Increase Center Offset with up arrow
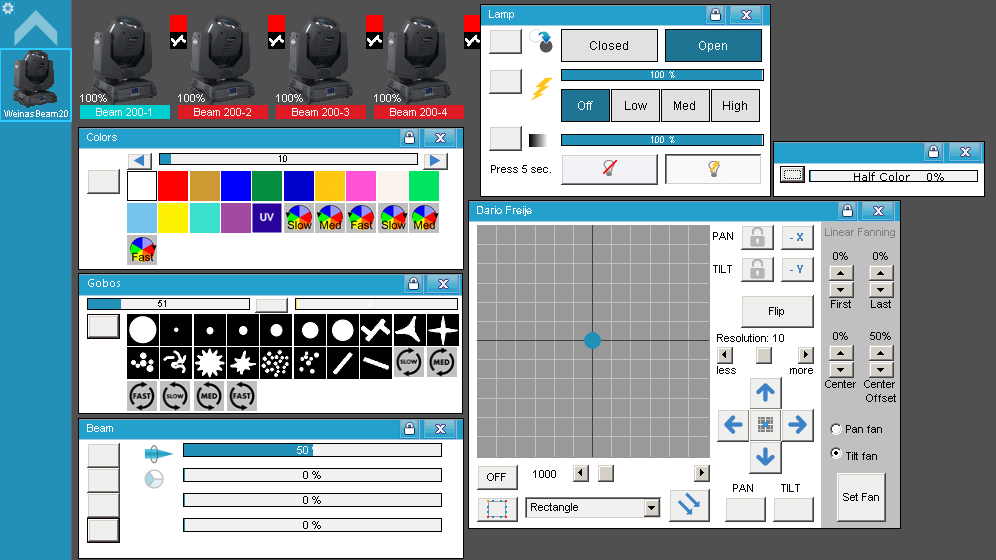This screenshot has width=996, height=560. coord(880,353)
